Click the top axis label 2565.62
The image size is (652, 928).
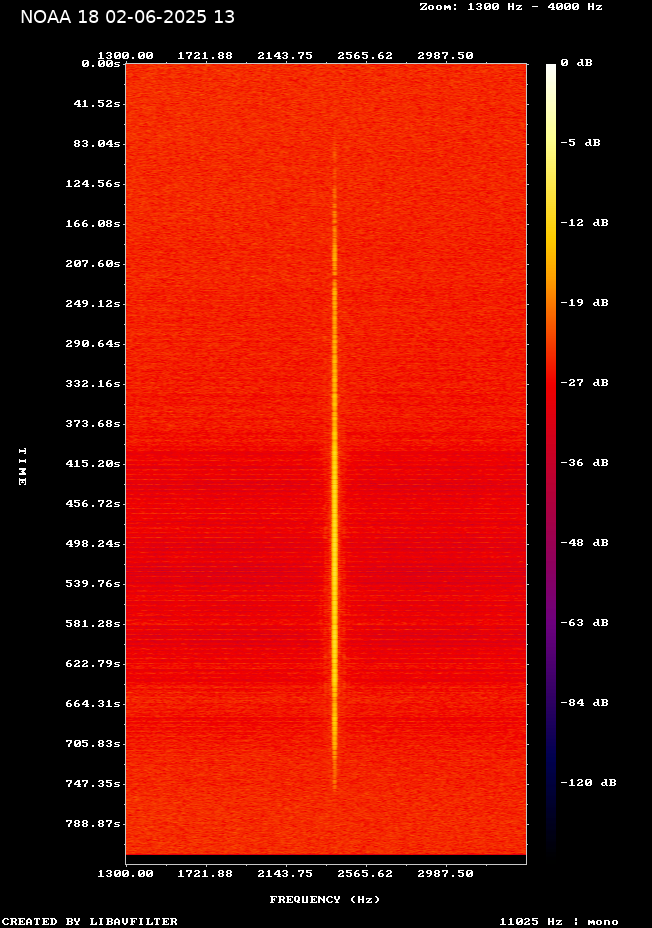point(365,55)
